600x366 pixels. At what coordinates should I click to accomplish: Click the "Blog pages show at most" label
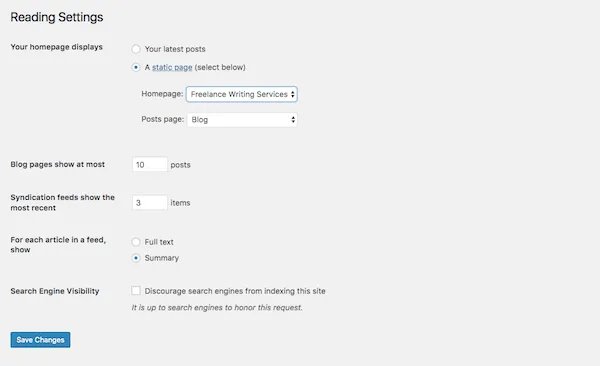click(57, 164)
